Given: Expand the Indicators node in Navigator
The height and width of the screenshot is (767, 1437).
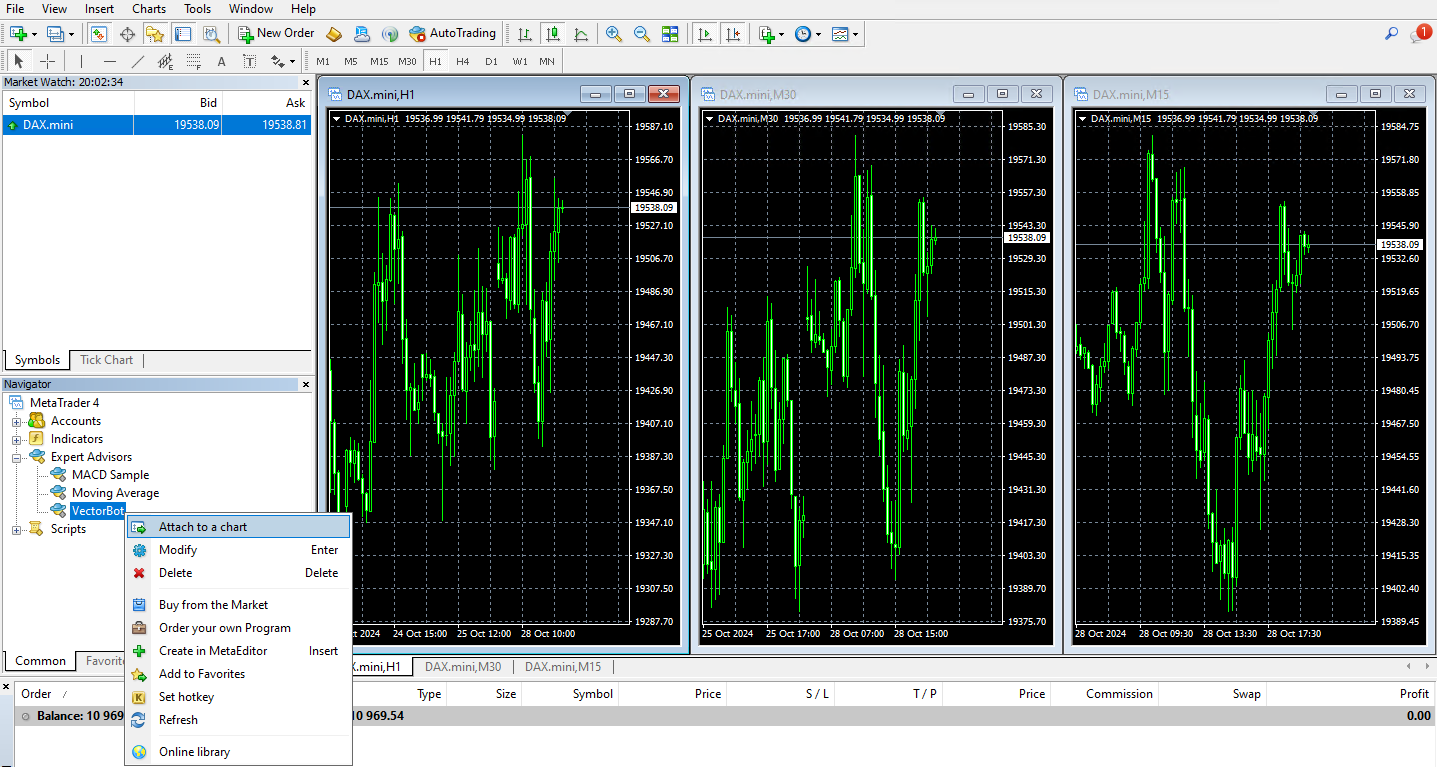Looking at the screenshot, I should [16, 439].
